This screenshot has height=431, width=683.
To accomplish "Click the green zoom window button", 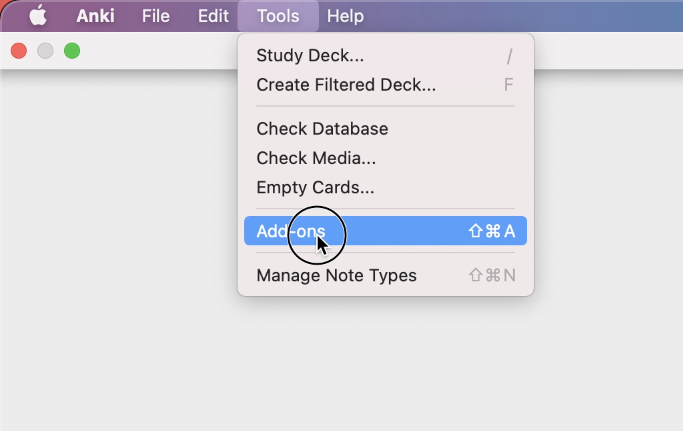I will 72,51.
